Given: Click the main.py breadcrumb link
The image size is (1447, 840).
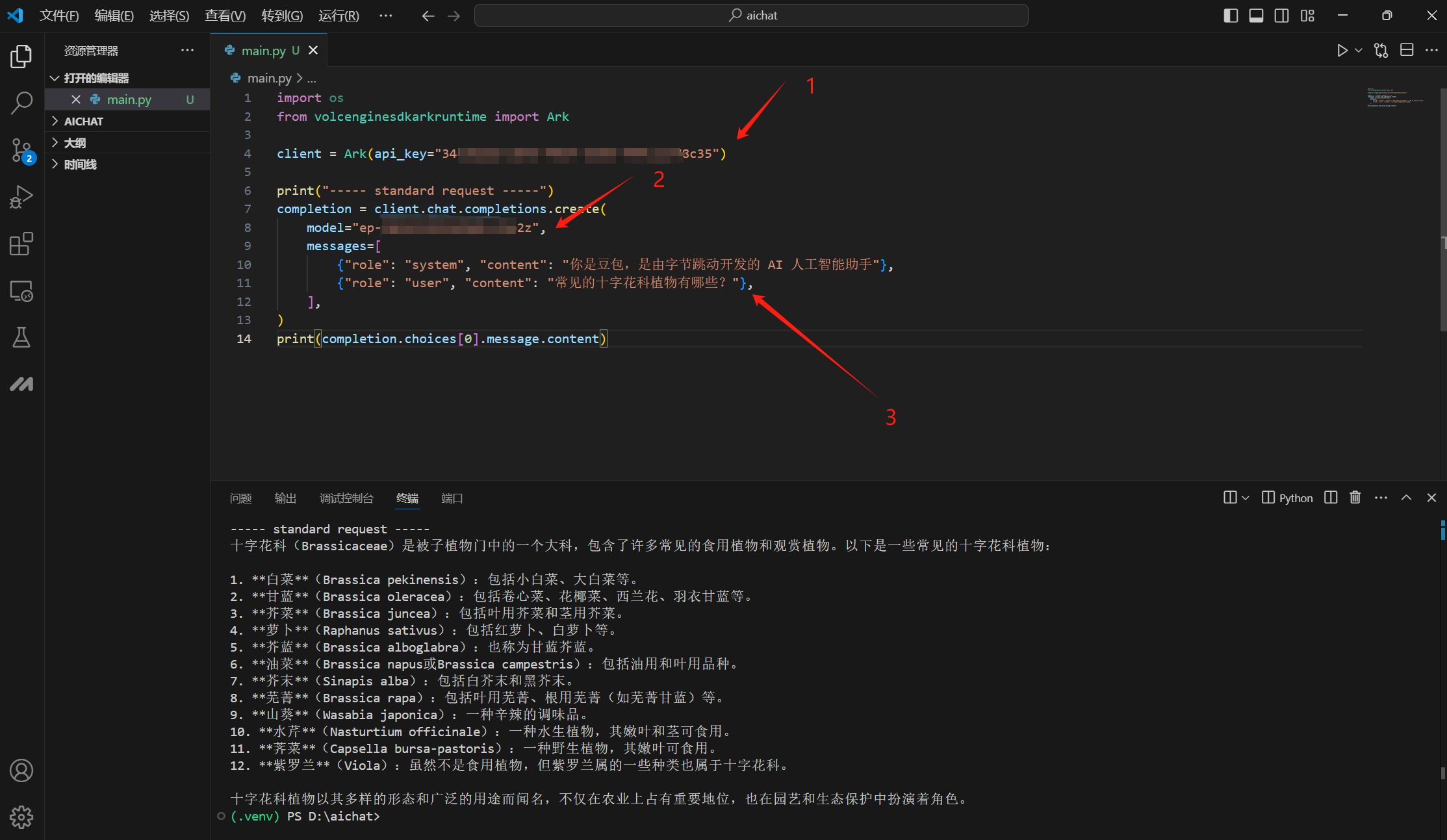Looking at the screenshot, I should (x=269, y=78).
